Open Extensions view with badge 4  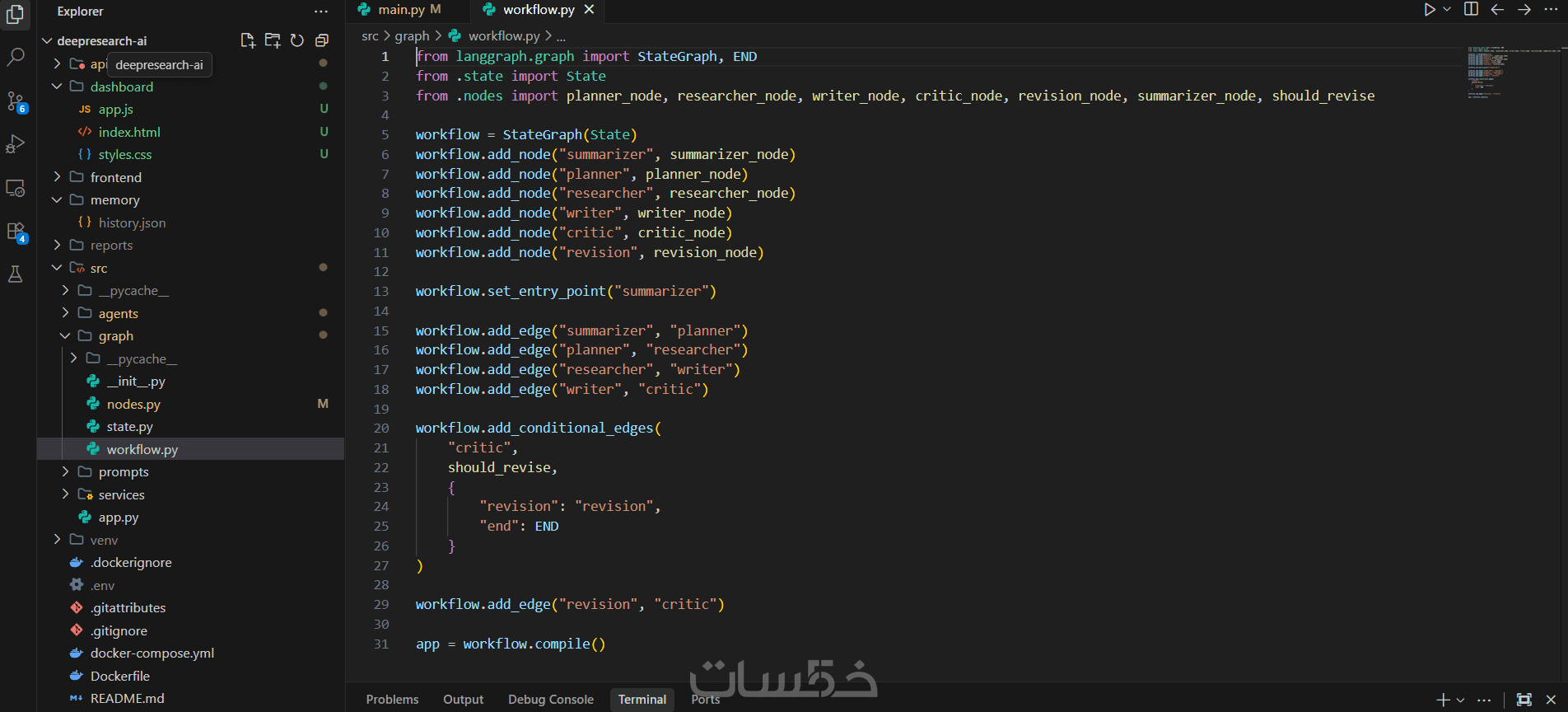pyautogui.click(x=16, y=232)
